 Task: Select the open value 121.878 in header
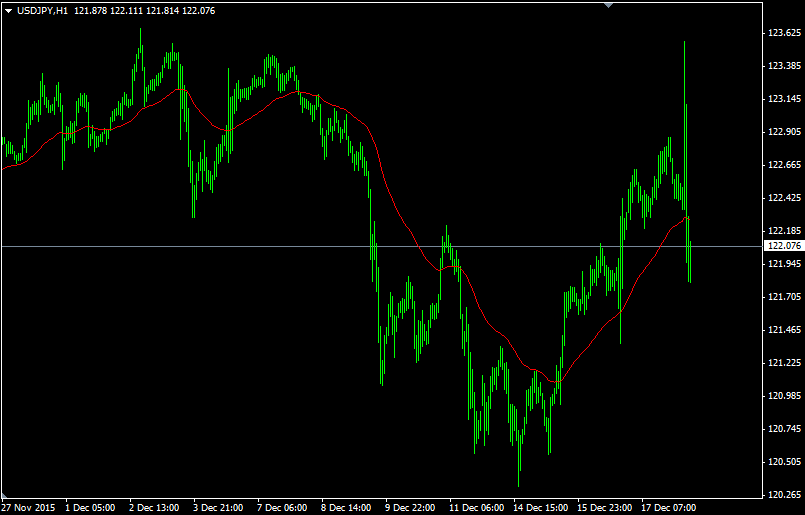pyautogui.click(x=90, y=11)
